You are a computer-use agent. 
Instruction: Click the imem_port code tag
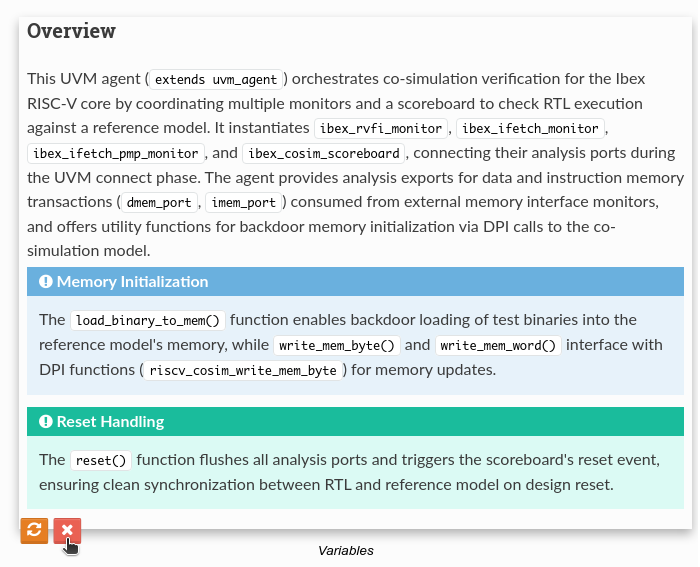245,203
